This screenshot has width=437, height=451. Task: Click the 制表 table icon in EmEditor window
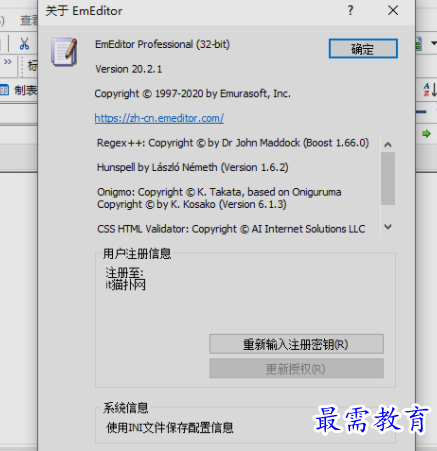(x=4, y=90)
